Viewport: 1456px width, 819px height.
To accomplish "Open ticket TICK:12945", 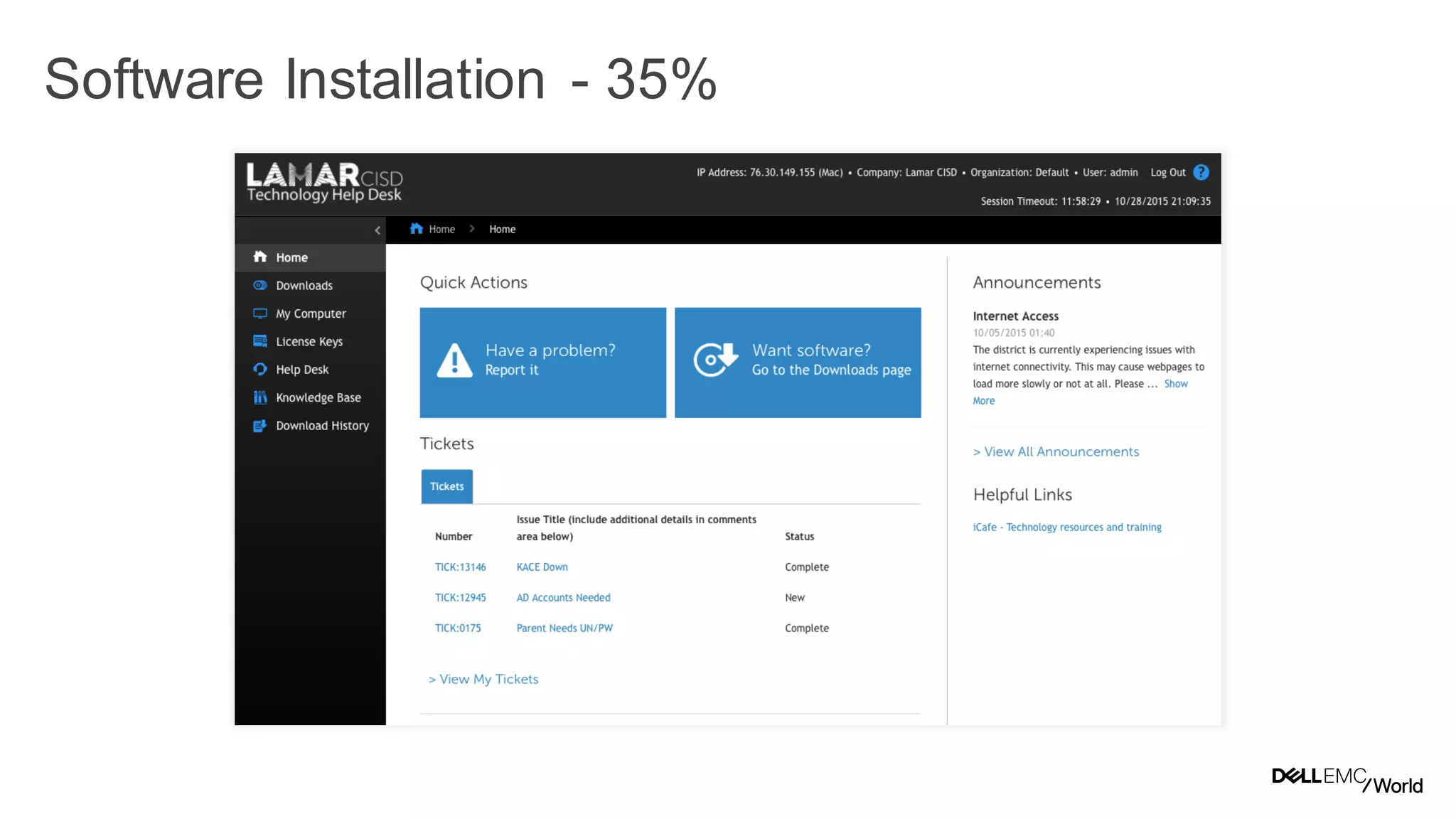I will pyautogui.click(x=461, y=597).
